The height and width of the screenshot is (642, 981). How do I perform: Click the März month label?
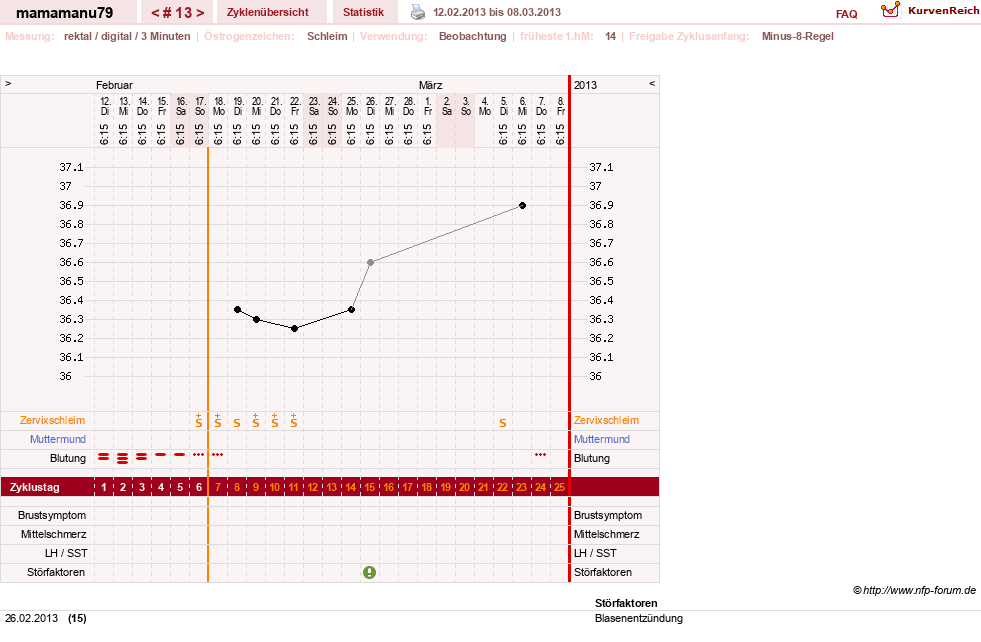[x=430, y=85]
